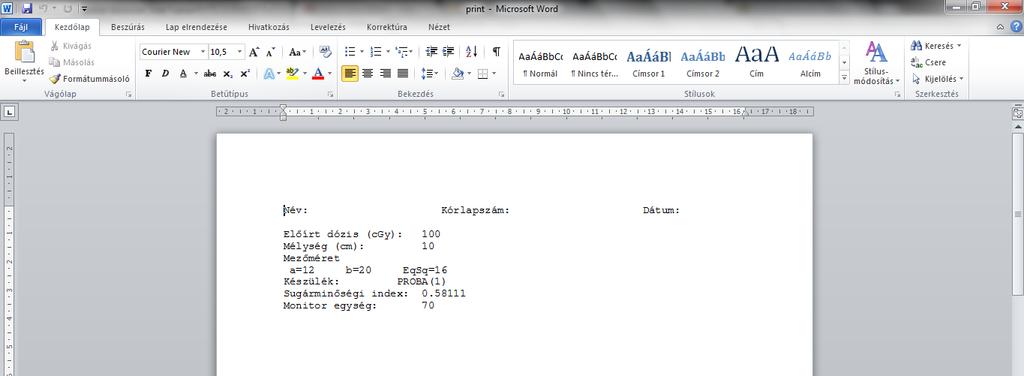Viewport: 1024px width, 376px height.
Task: Show paragraph marks with the pilcrow icon
Action: point(496,52)
